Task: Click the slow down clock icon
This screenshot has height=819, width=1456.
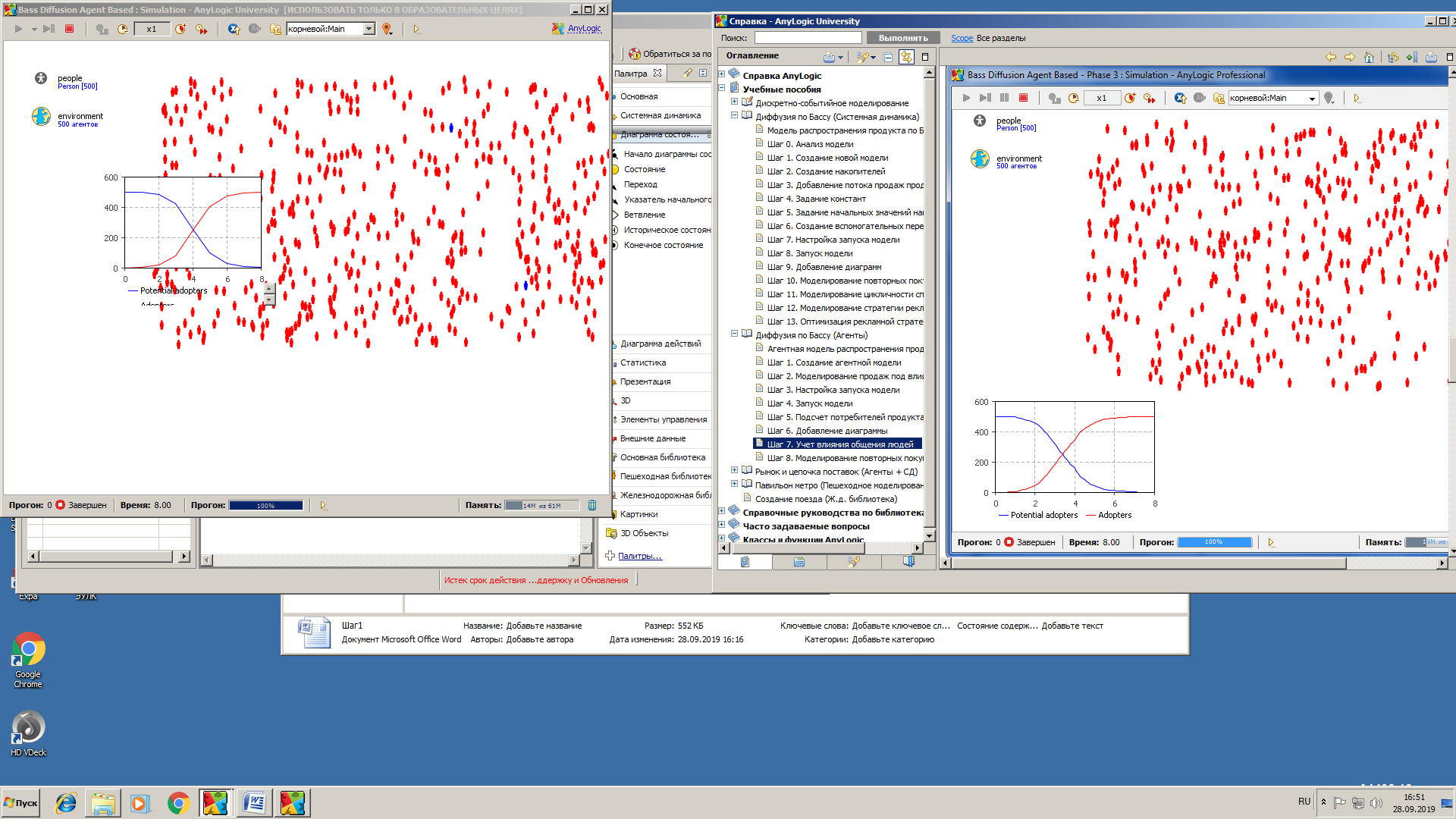Action: tap(123, 29)
